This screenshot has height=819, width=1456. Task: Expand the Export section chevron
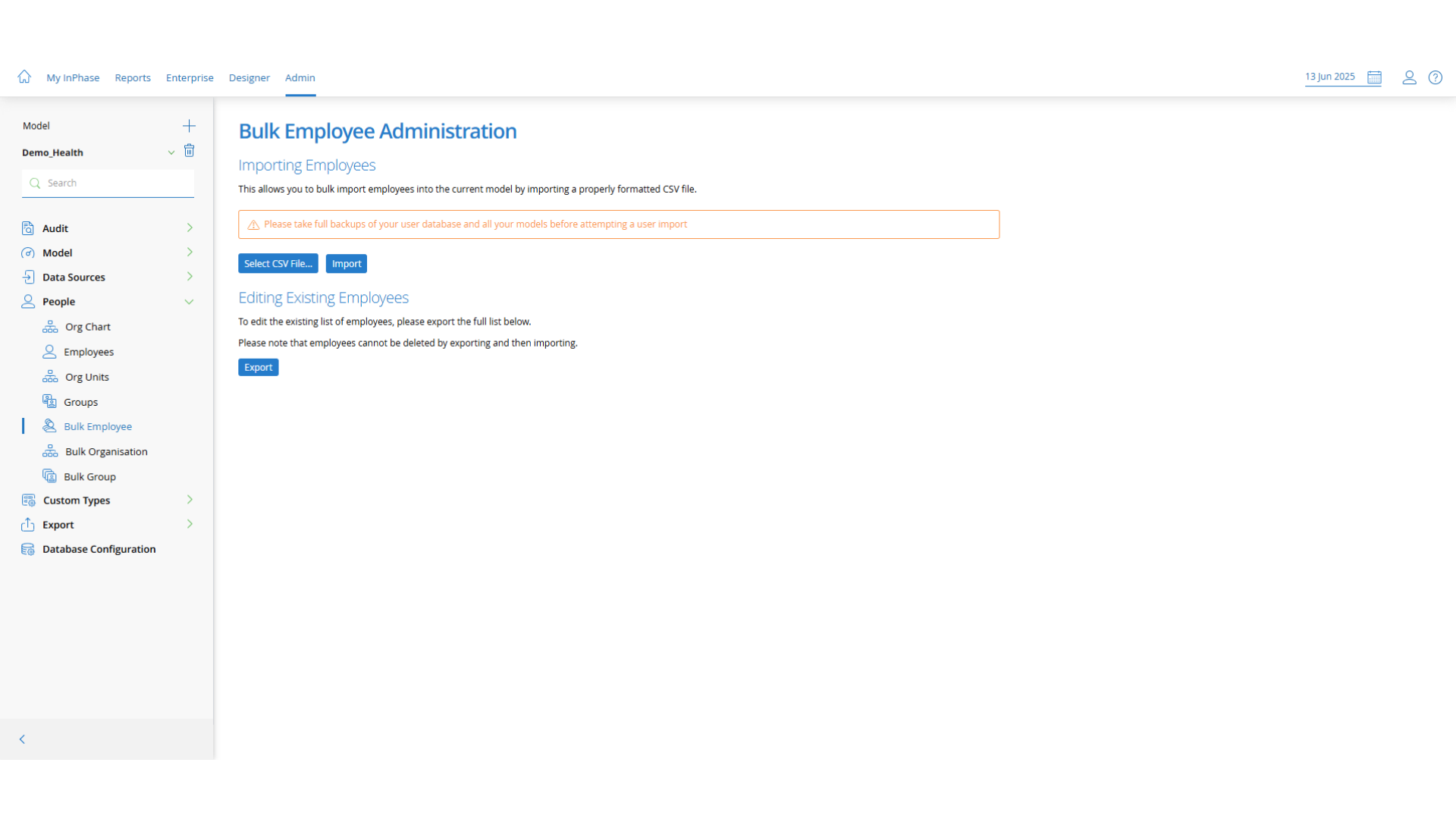pyautogui.click(x=190, y=524)
